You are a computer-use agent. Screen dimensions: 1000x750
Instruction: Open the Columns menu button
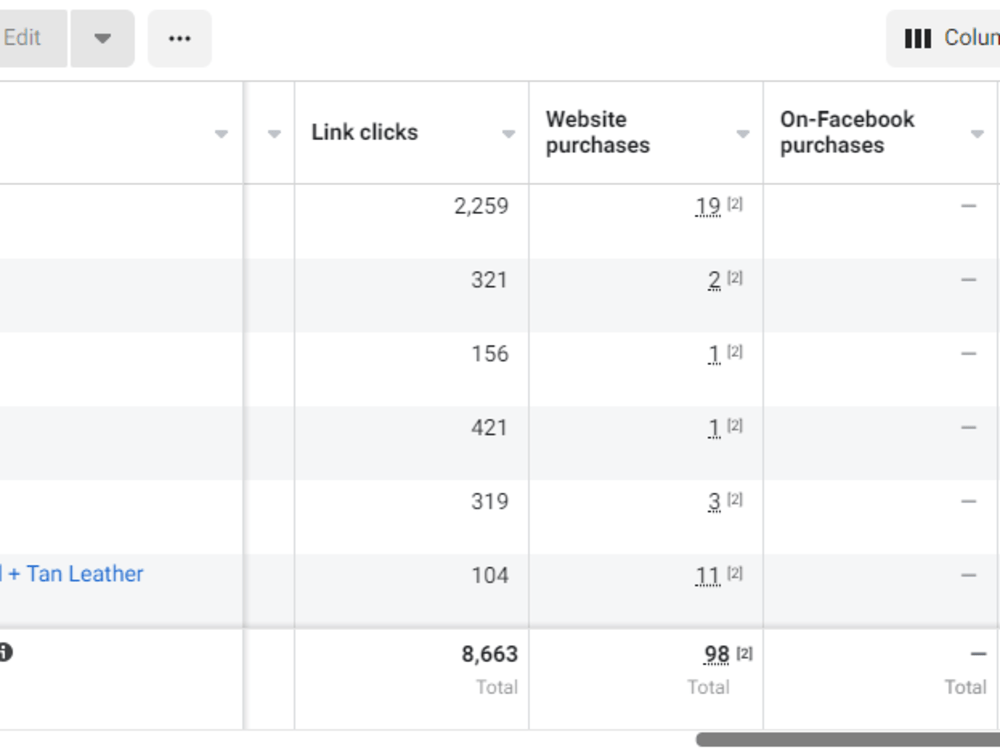[x=943, y=38]
